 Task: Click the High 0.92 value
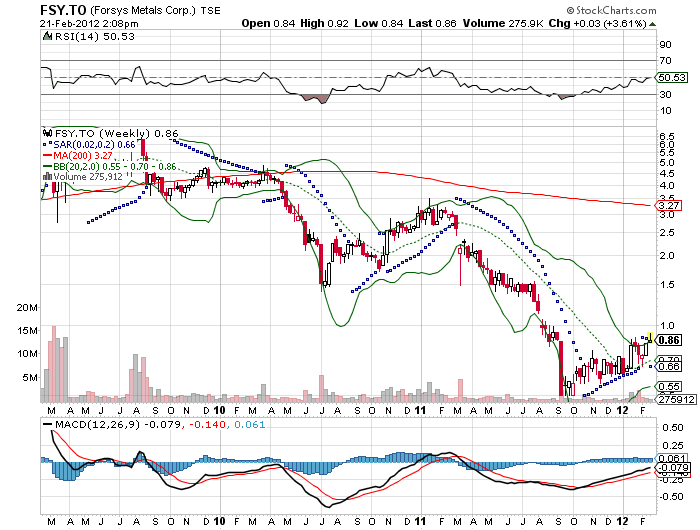(324, 23)
